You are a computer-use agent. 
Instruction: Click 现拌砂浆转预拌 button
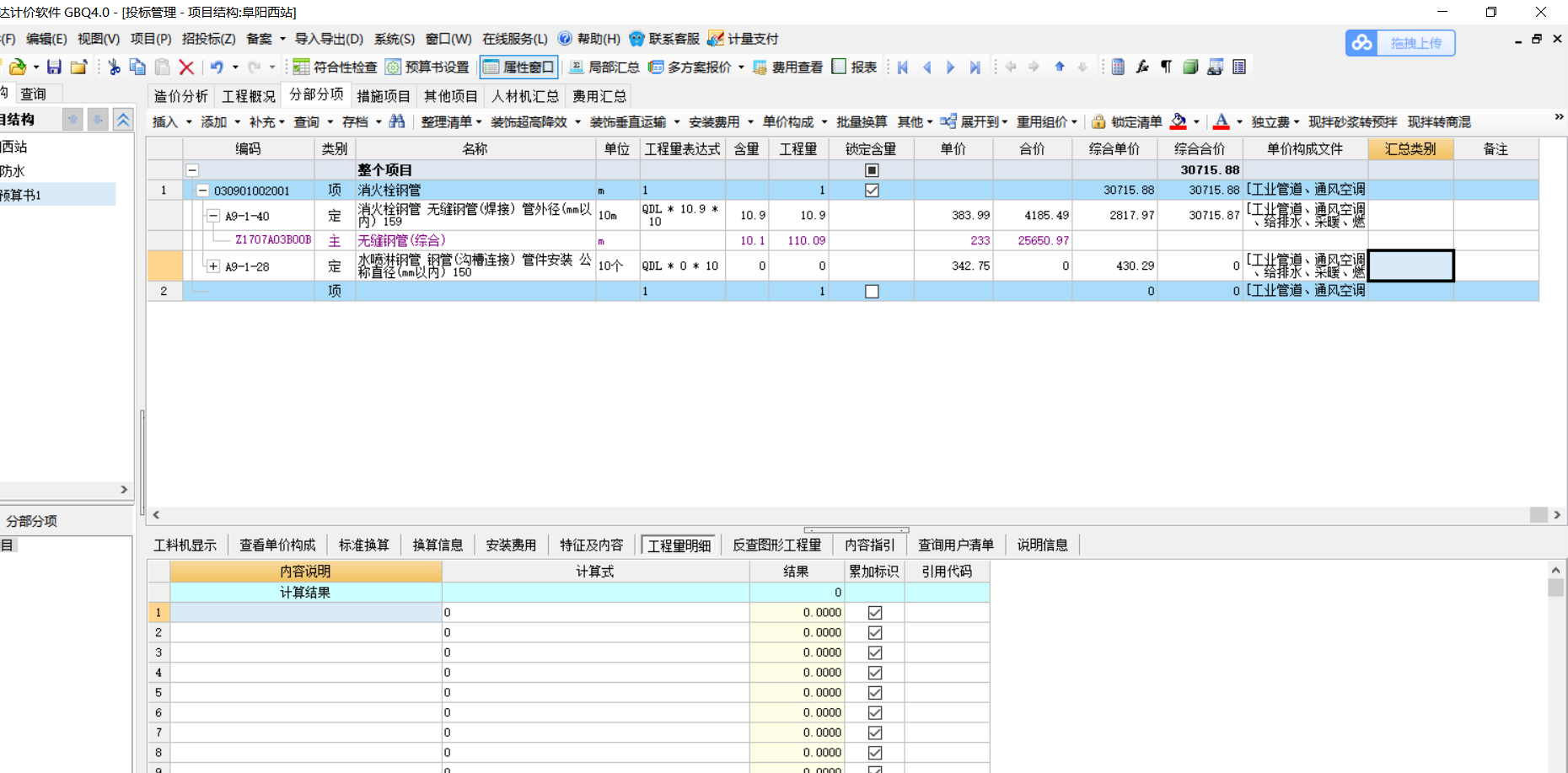(1352, 122)
